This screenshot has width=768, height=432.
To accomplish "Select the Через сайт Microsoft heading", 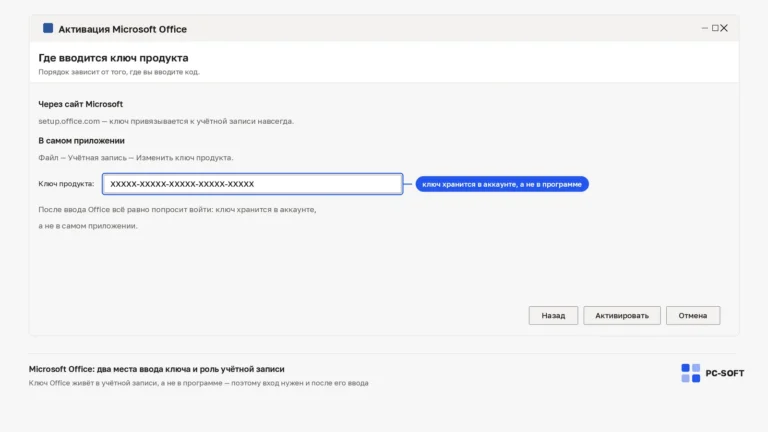I will (x=81, y=104).
